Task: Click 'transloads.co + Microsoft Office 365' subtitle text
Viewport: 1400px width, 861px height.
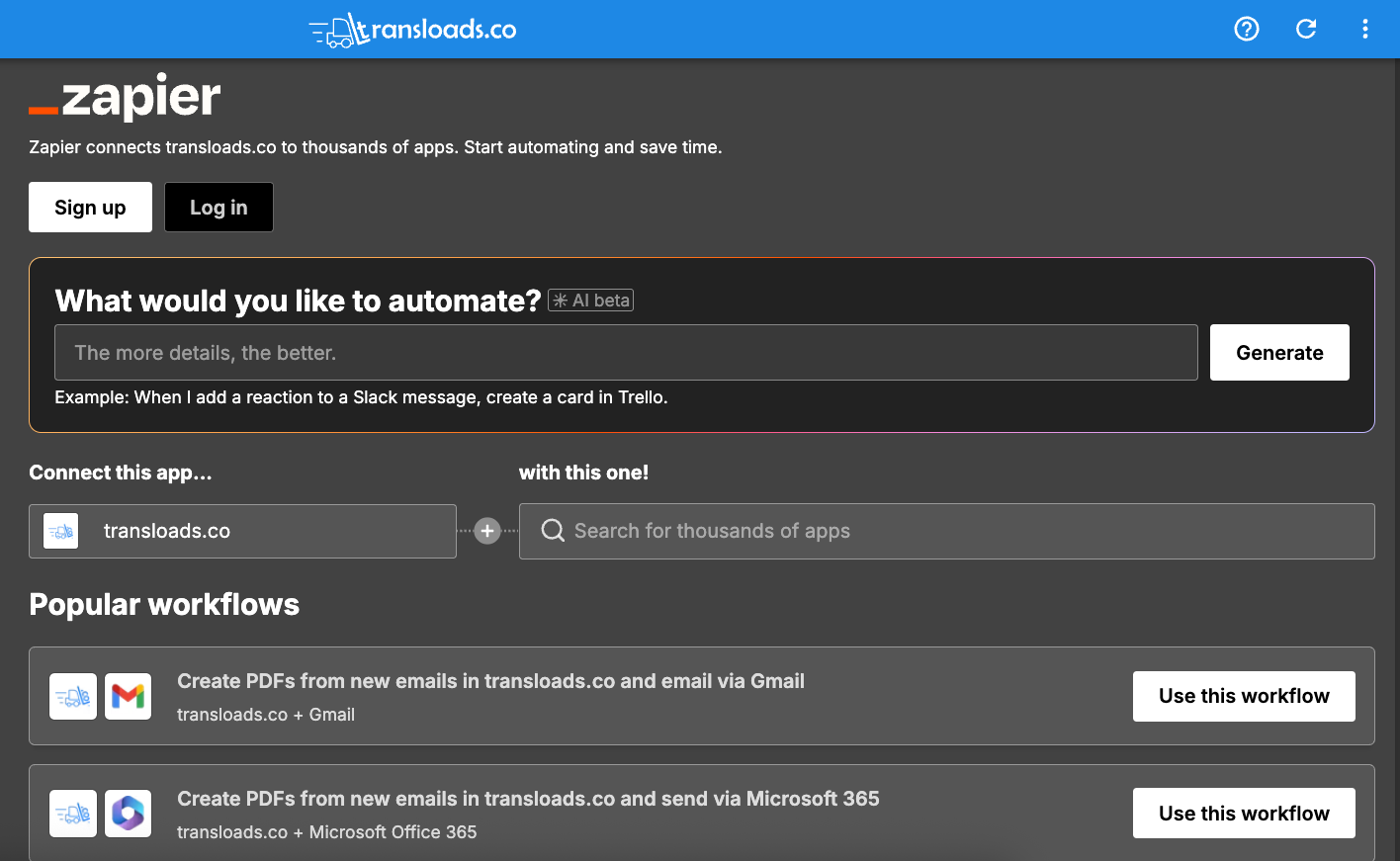Action: tap(326, 832)
